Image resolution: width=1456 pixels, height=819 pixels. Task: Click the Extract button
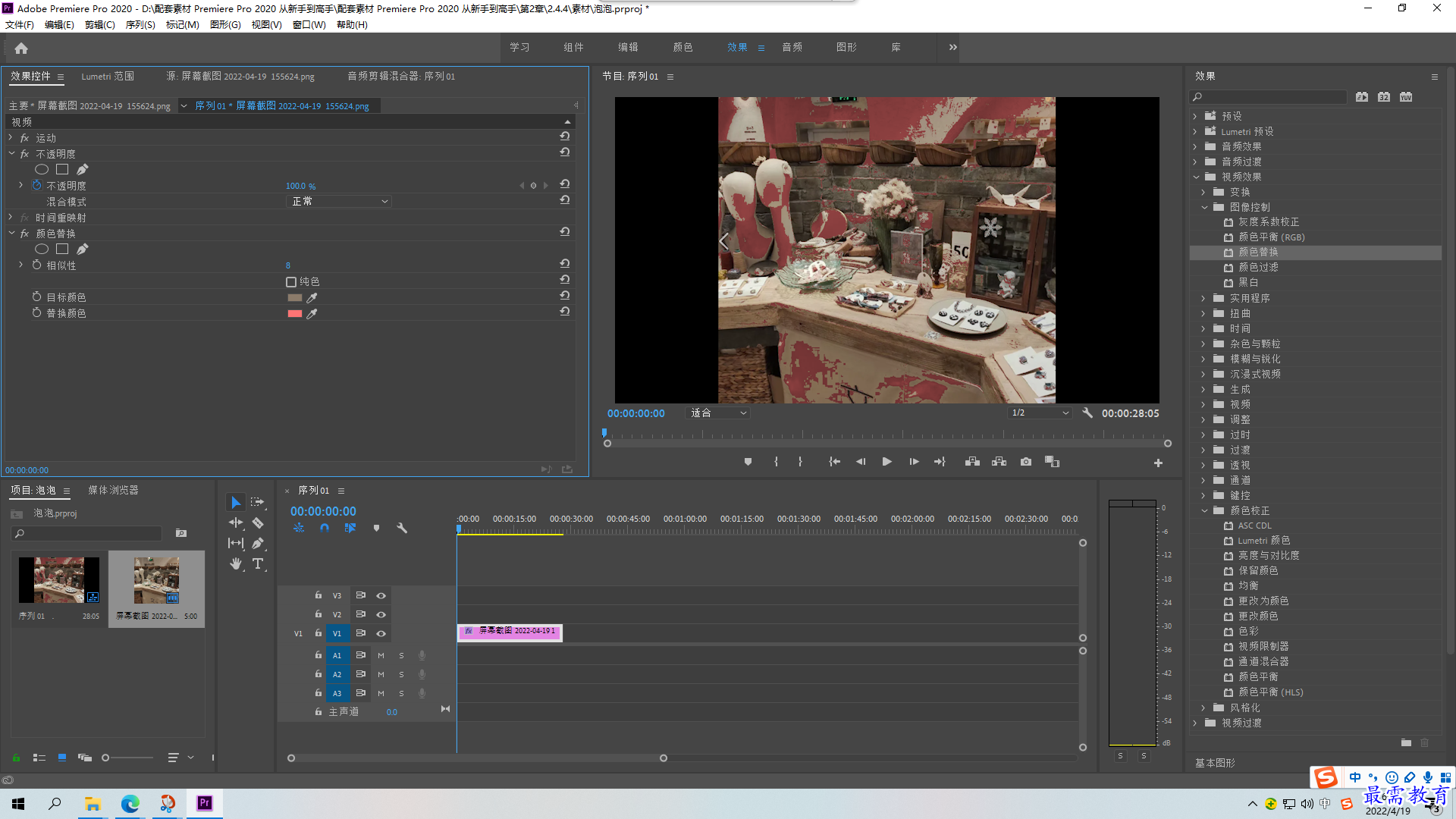[999, 462]
